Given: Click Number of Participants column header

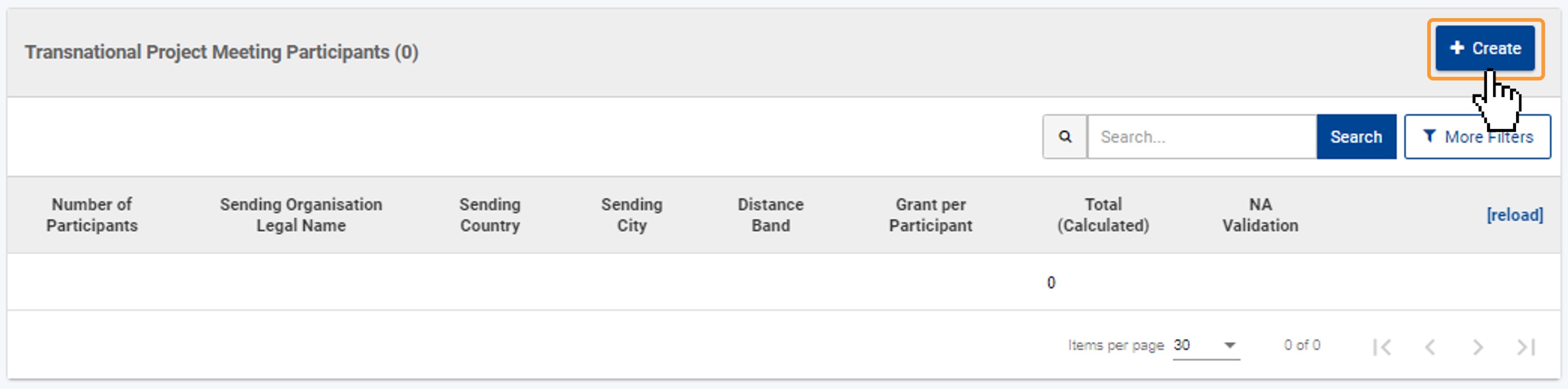Looking at the screenshot, I should [92, 215].
